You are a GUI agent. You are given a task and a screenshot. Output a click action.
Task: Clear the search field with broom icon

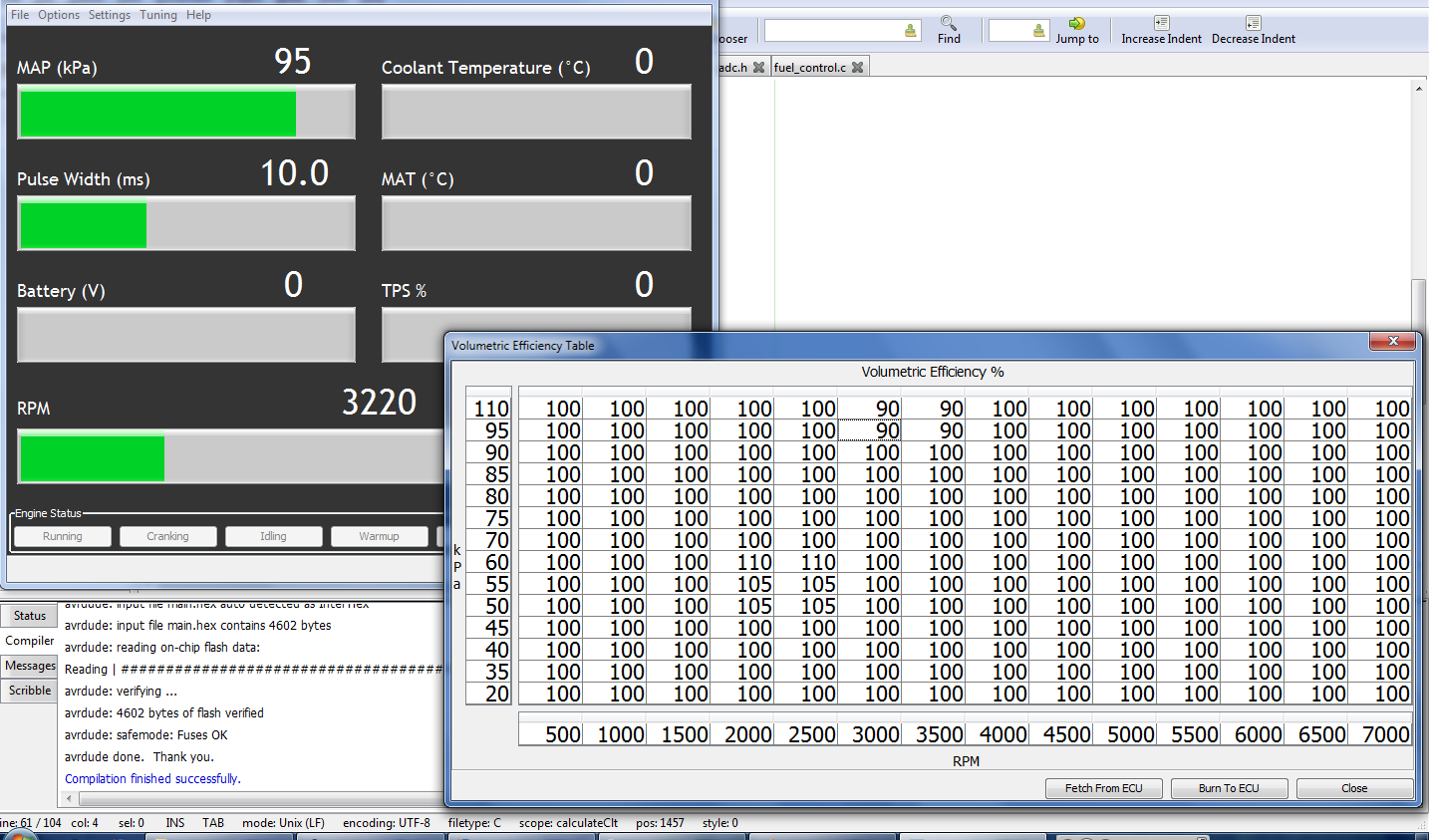click(910, 31)
